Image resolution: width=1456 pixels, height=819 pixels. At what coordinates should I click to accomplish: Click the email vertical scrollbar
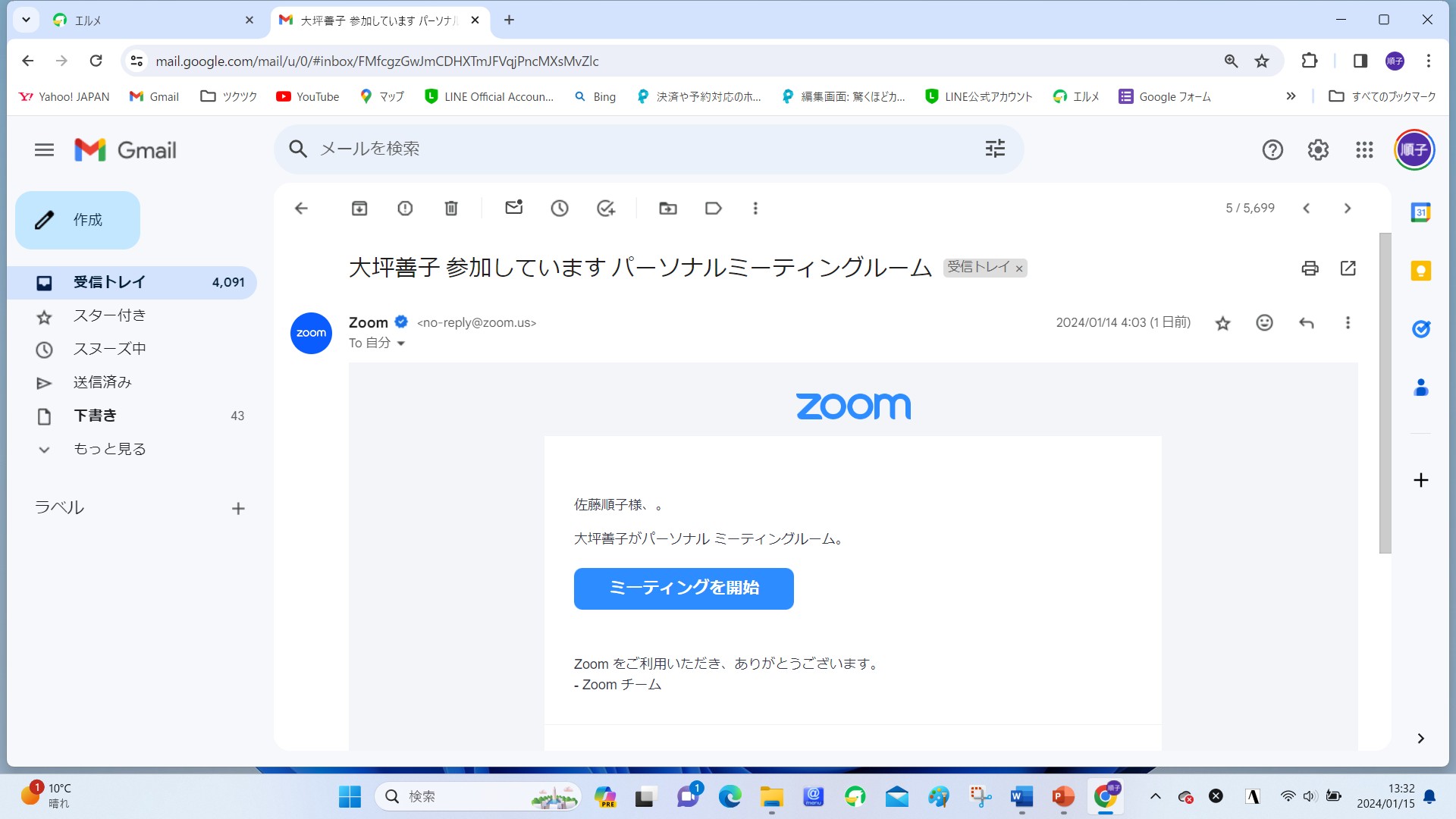click(x=1385, y=393)
